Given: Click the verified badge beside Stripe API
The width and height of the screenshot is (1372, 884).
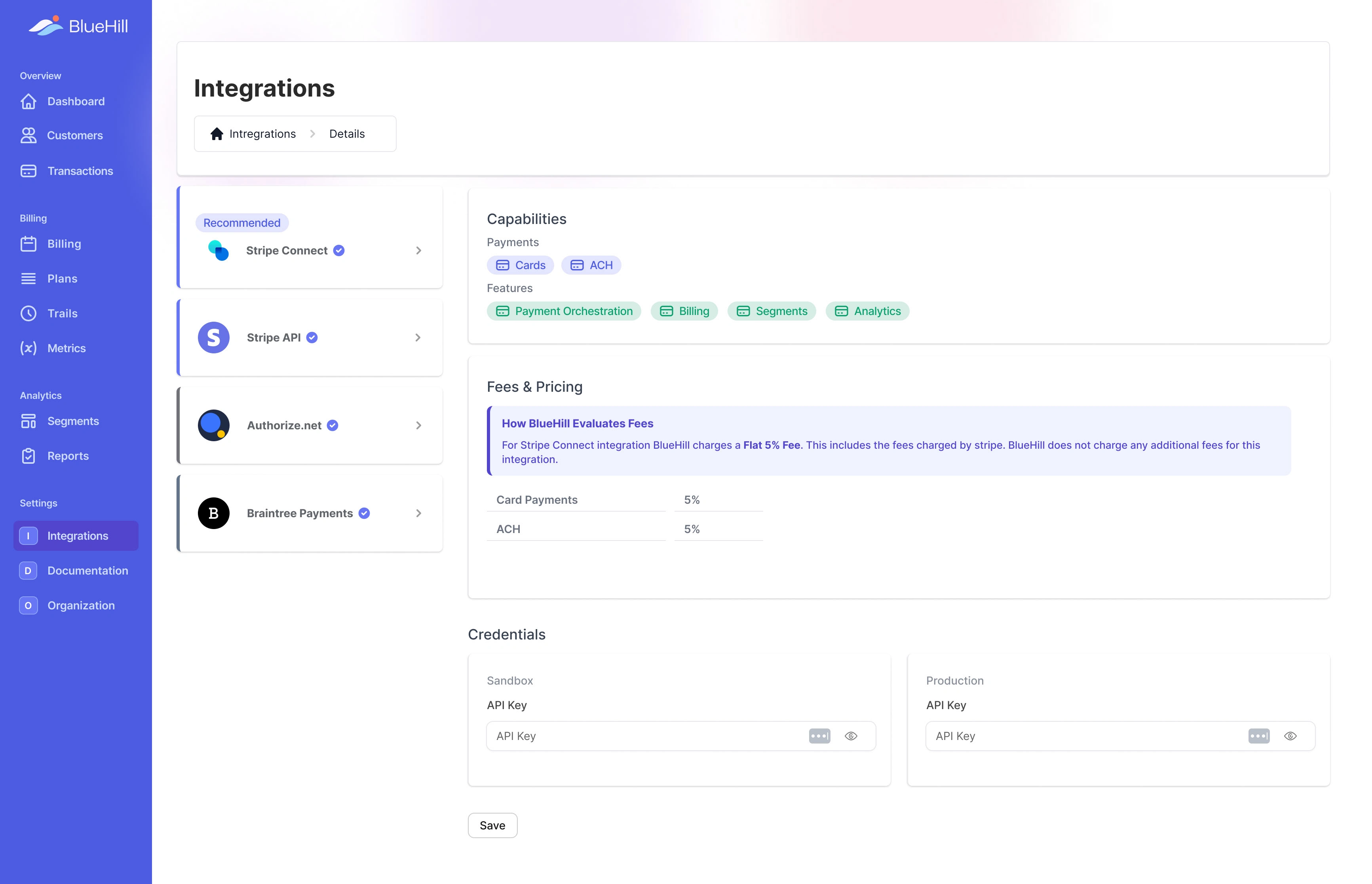Looking at the screenshot, I should [x=312, y=338].
